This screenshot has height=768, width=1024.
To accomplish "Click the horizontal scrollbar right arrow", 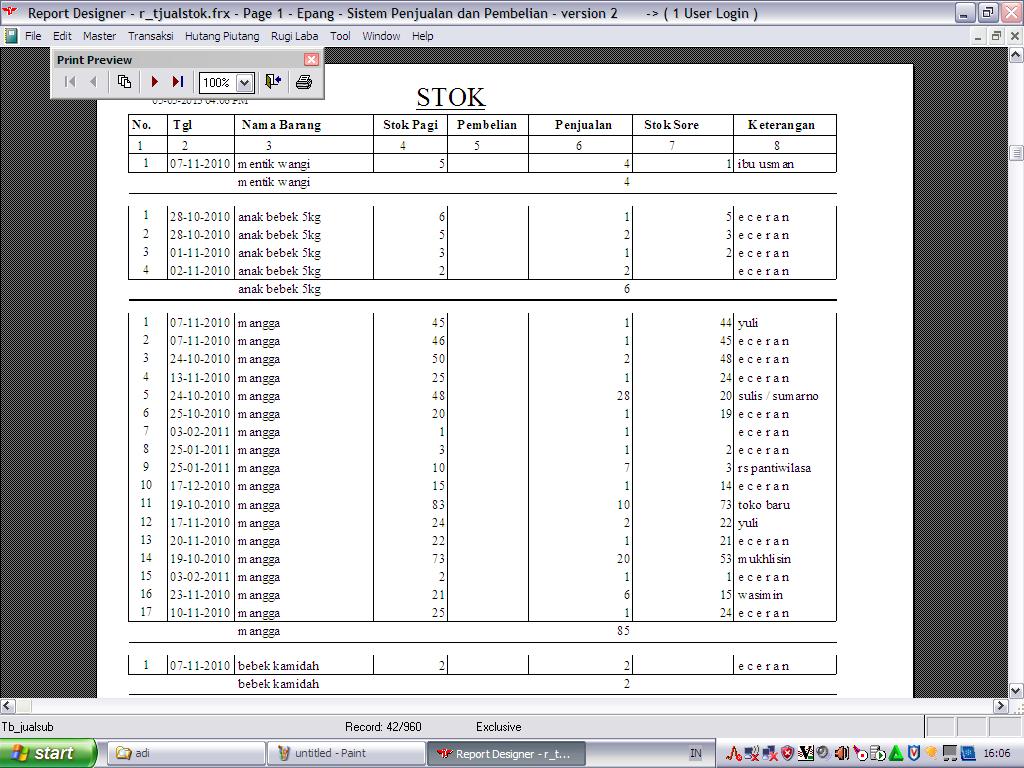I will (1000, 706).
